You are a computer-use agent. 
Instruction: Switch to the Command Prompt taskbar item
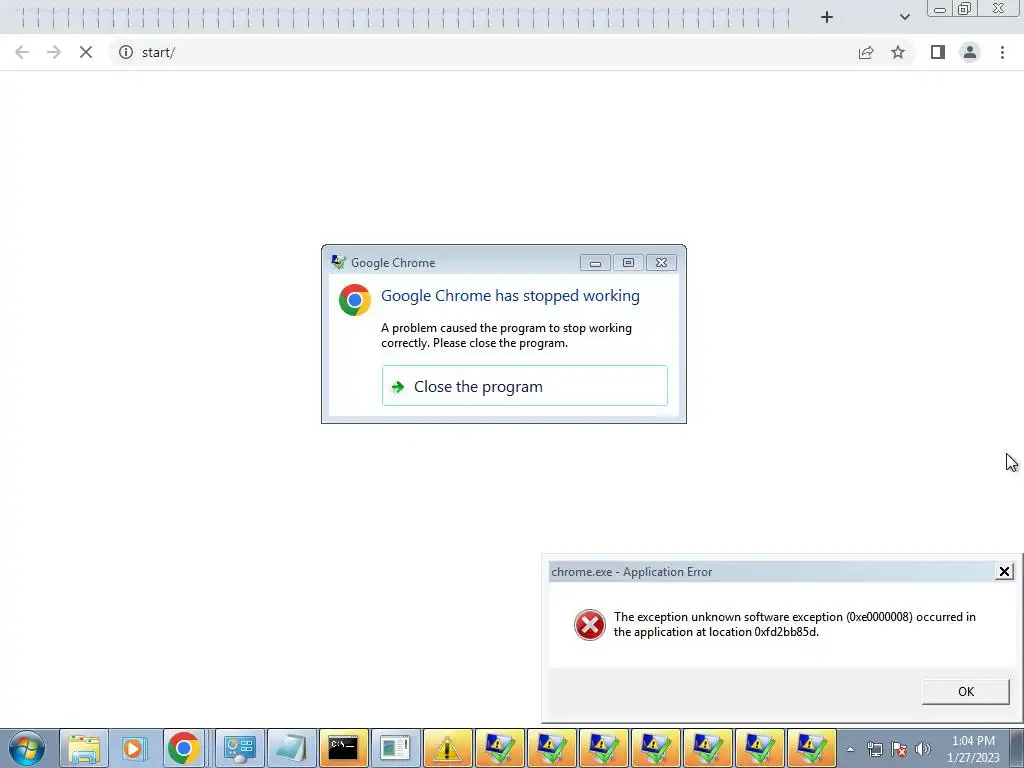point(344,748)
